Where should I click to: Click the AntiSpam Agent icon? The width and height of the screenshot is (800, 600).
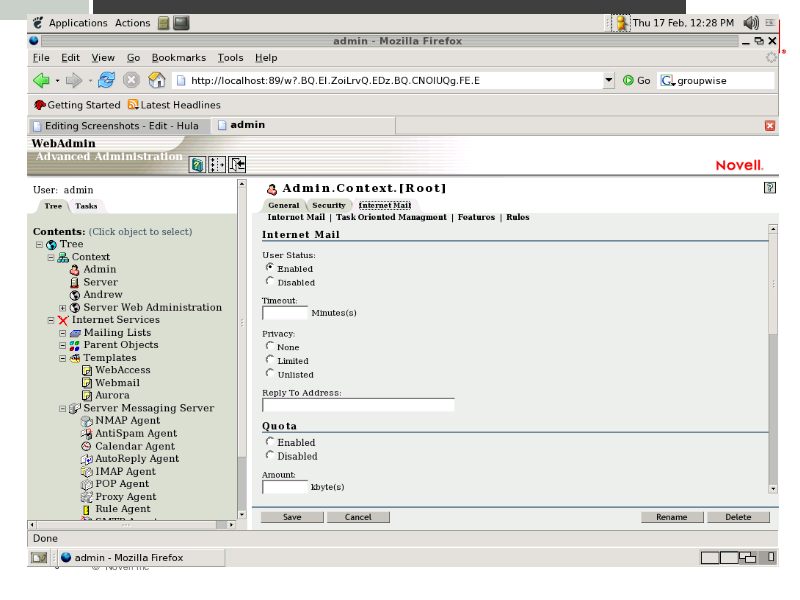click(x=87, y=434)
